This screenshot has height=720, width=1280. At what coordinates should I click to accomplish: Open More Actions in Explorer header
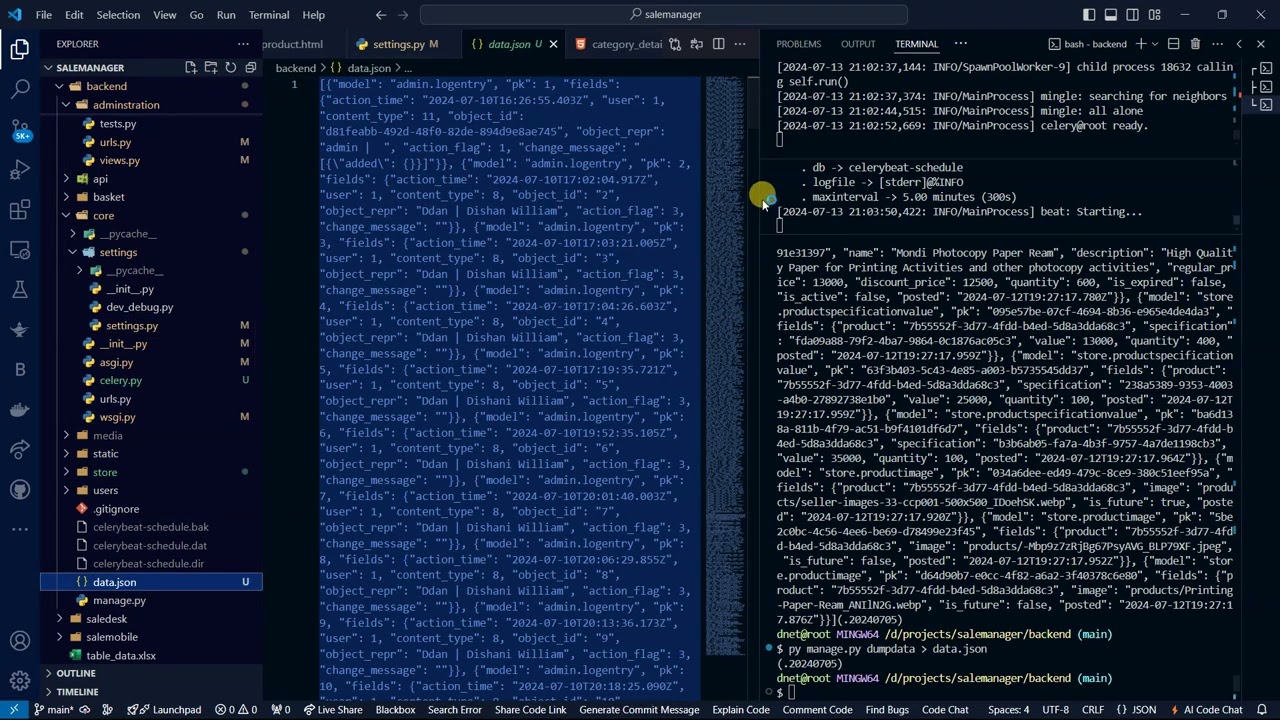click(x=243, y=44)
